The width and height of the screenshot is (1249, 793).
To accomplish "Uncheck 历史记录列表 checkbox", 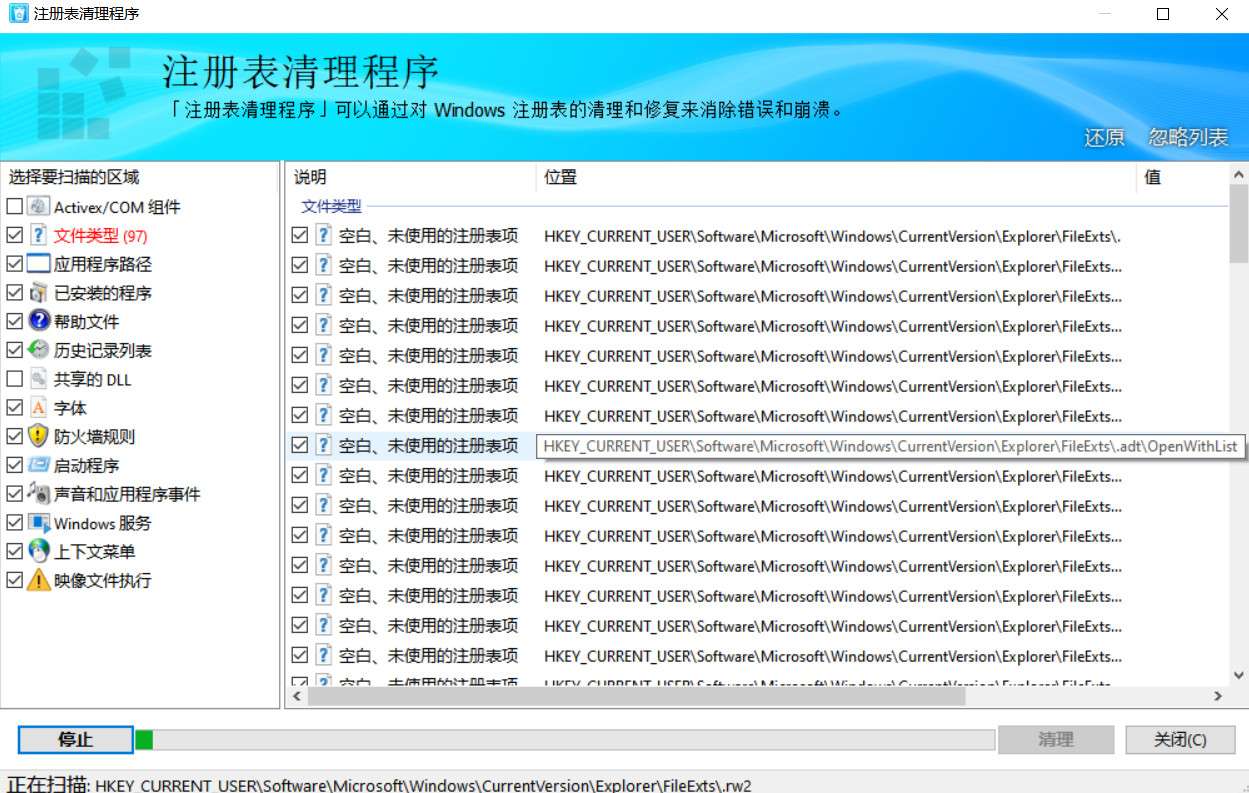I will click(x=14, y=351).
